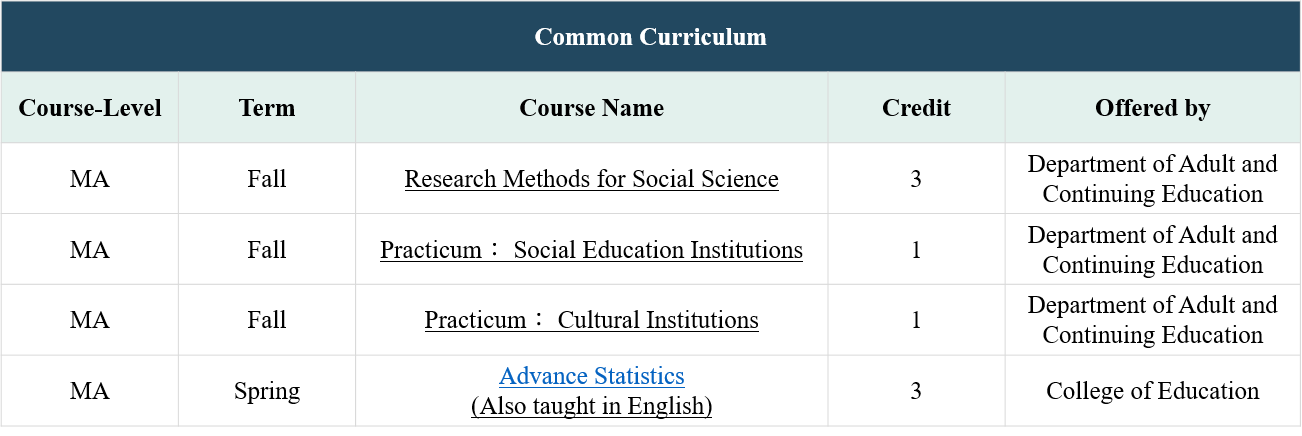Viewport: 1302px width, 436px height.
Task: Click credit value 3 for Research Methods
Action: (916, 179)
